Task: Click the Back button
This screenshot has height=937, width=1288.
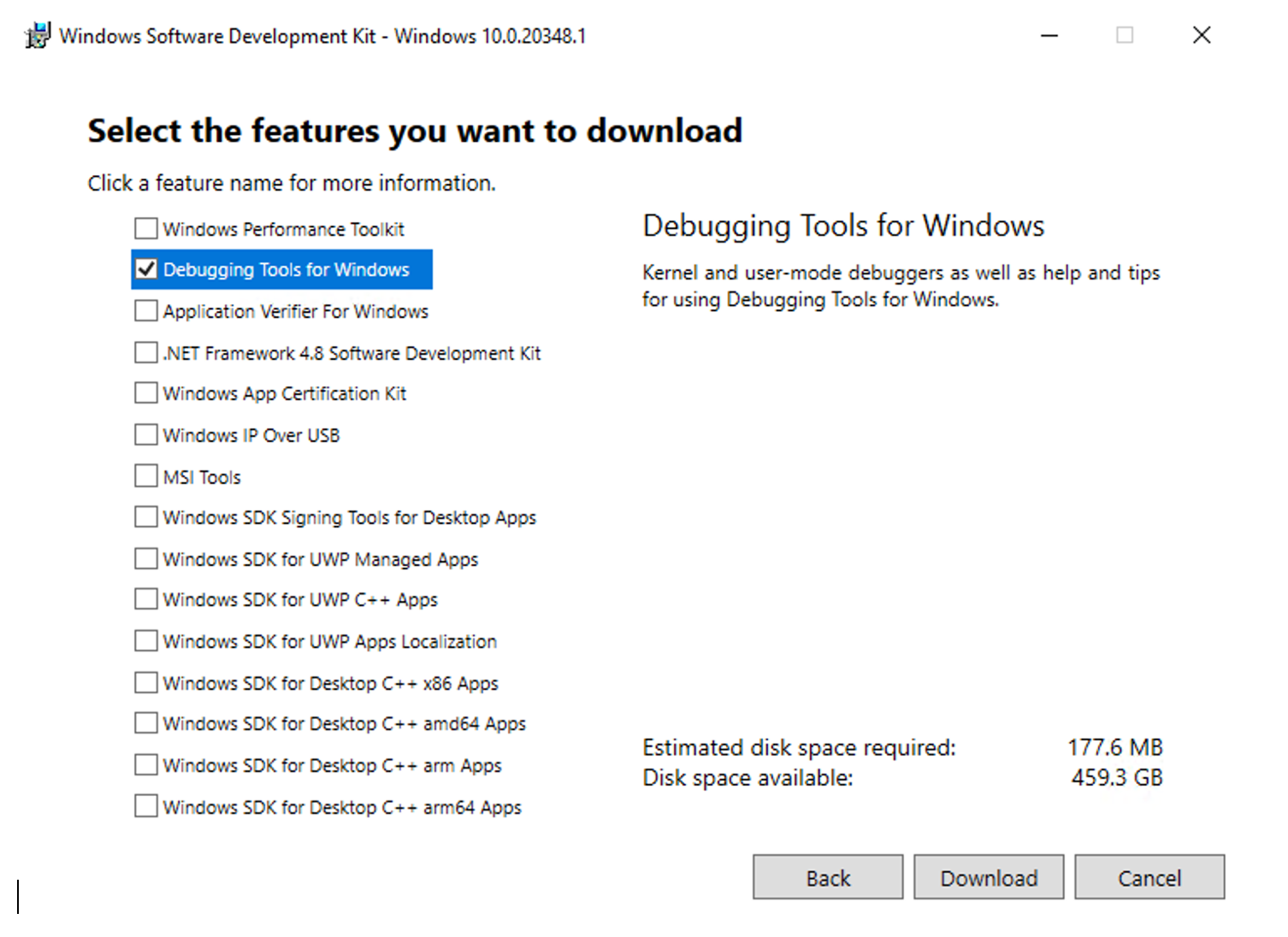Action: point(827,877)
